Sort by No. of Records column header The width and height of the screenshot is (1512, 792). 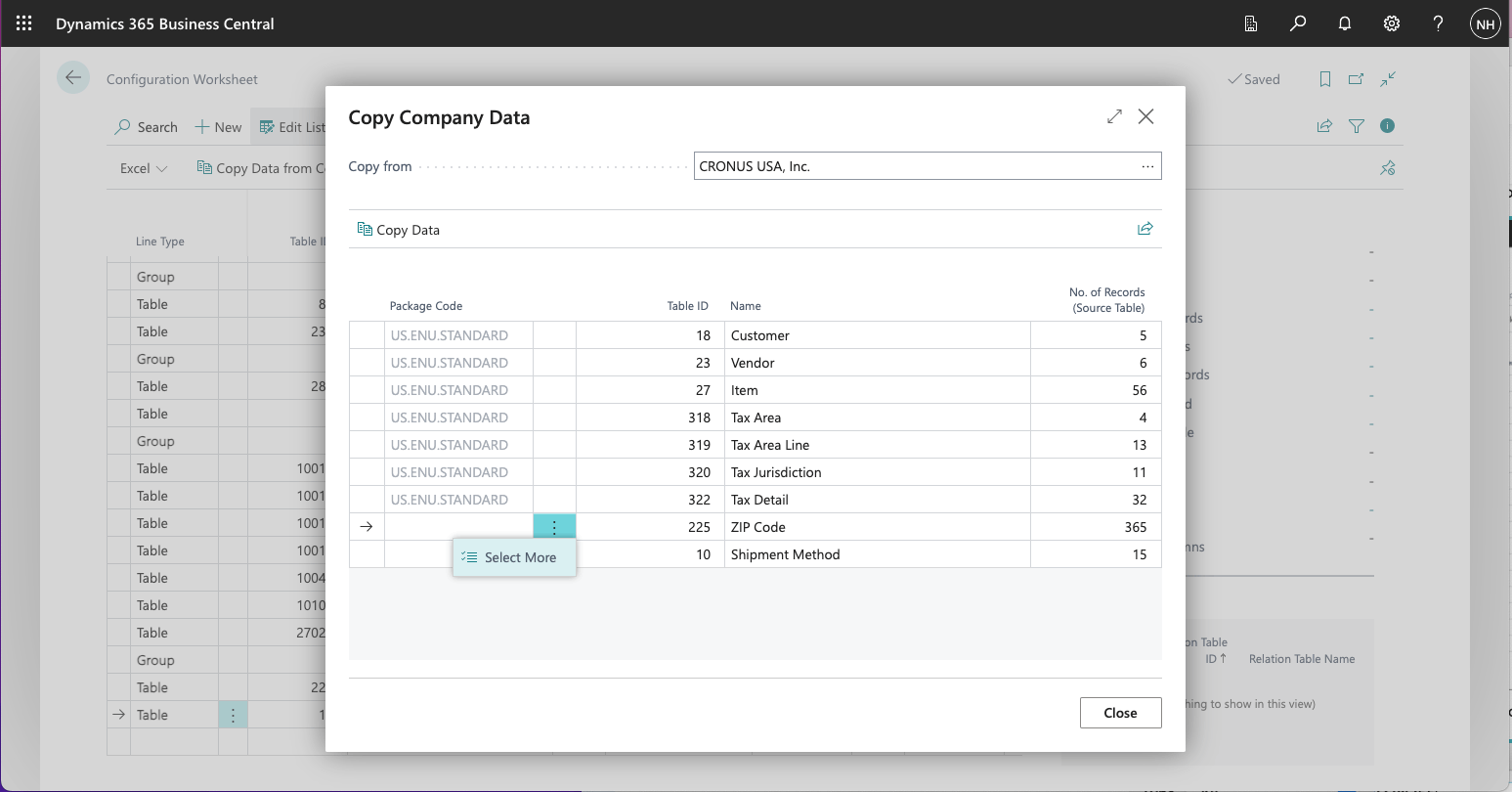coord(1107,299)
